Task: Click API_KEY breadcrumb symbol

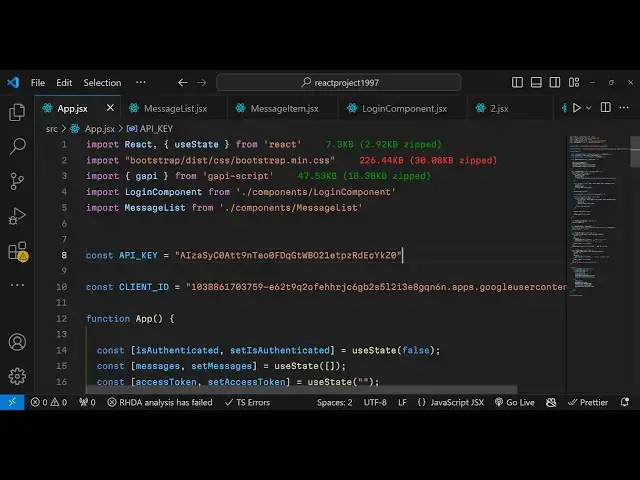Action: (156, 129)
